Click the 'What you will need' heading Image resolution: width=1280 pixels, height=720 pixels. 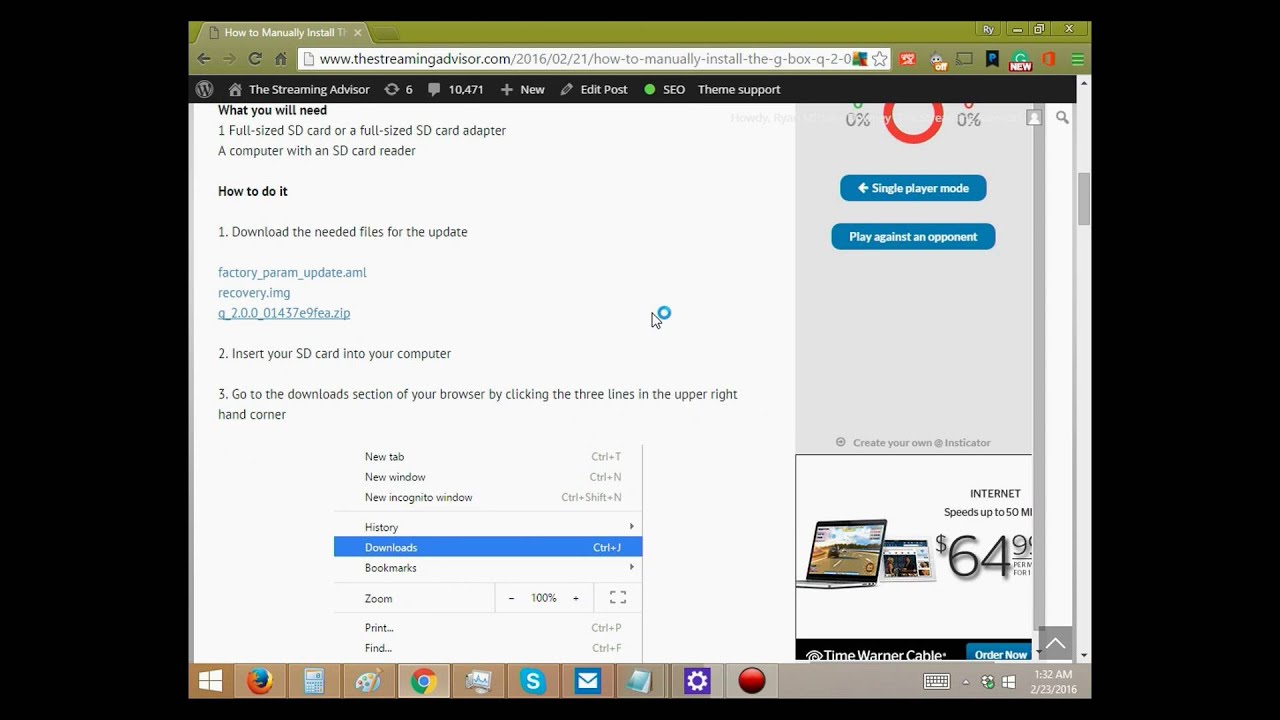click(272, 110)
